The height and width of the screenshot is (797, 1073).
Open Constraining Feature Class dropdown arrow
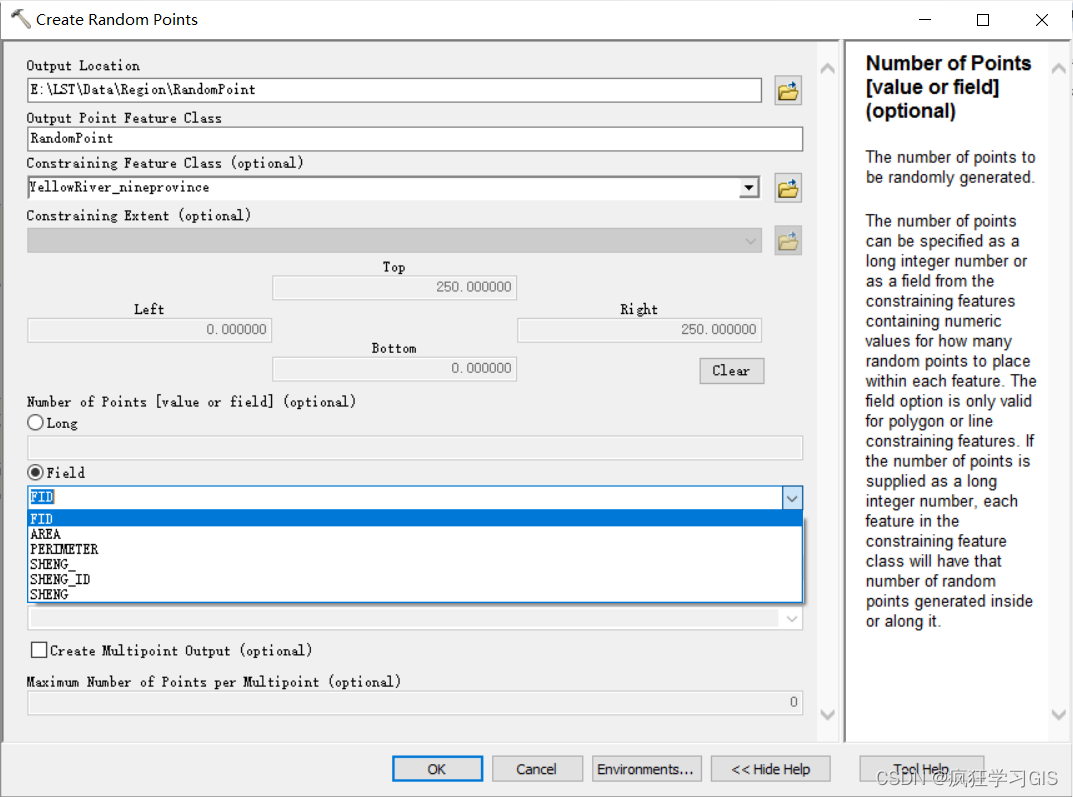tap(749, 187)
